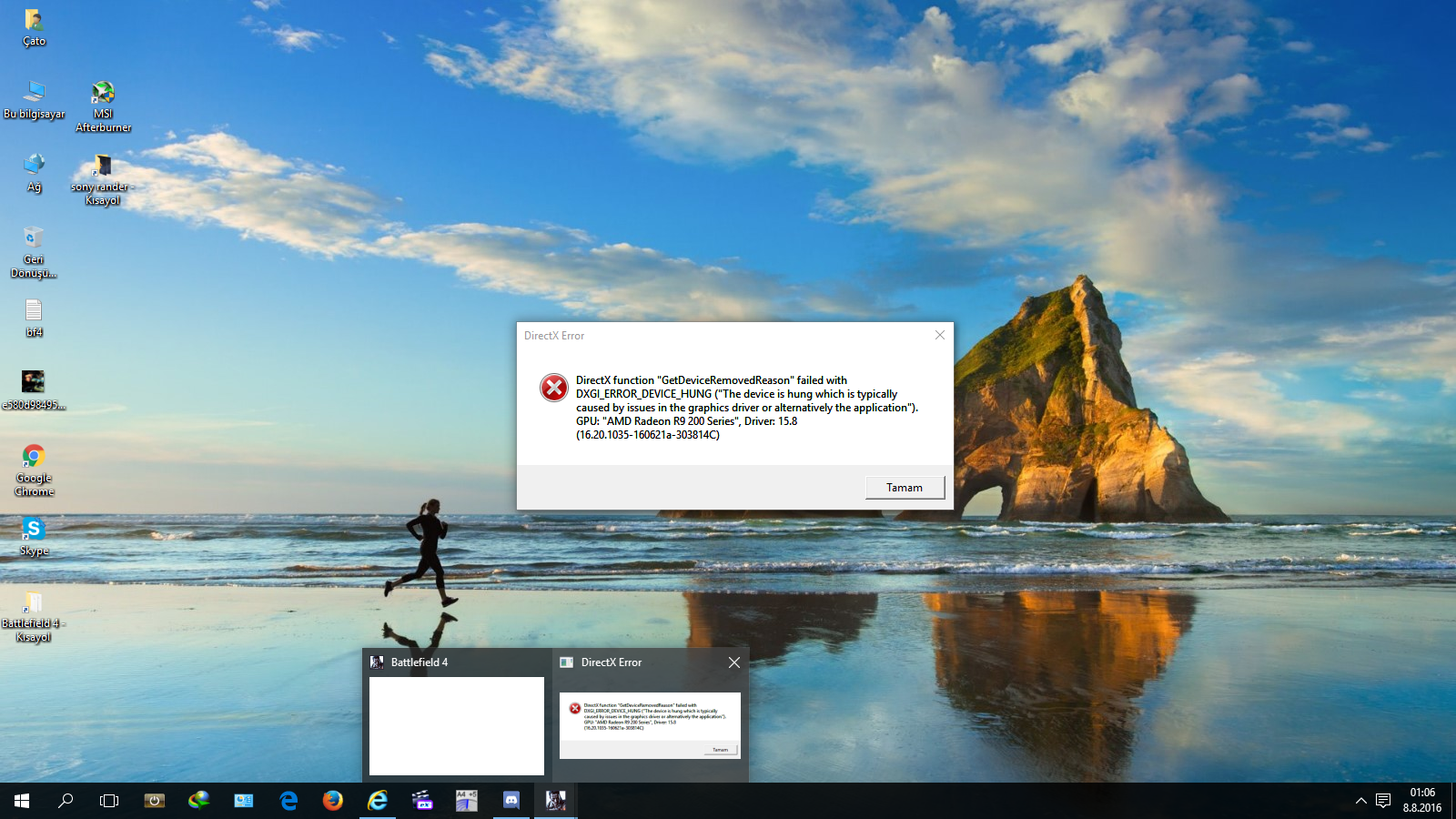Click the DirectX Error dialog title text
The image size is (1456, 819).
pyautogui.click(x=554, y=336)
